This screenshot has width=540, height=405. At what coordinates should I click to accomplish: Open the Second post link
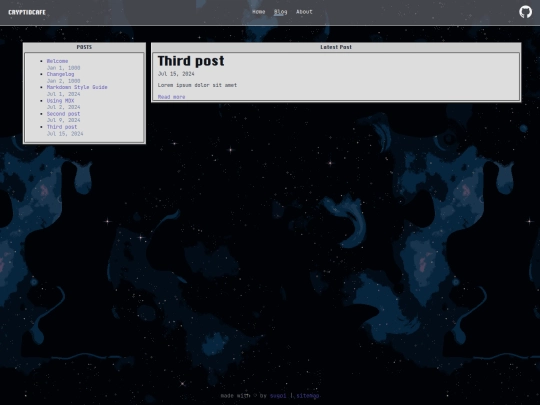(x=63, y=114)
